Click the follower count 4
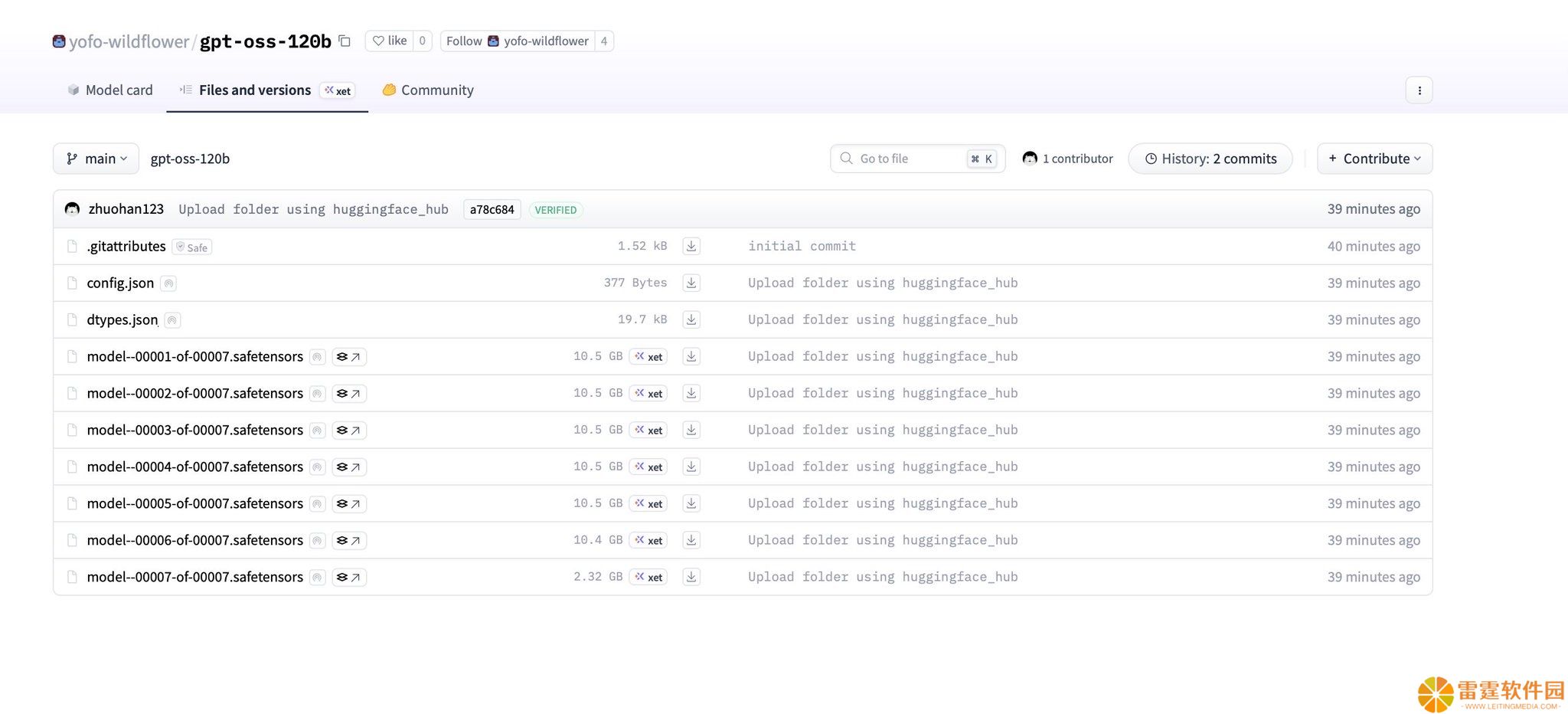The image size is (1568, 714). [604, 41]
